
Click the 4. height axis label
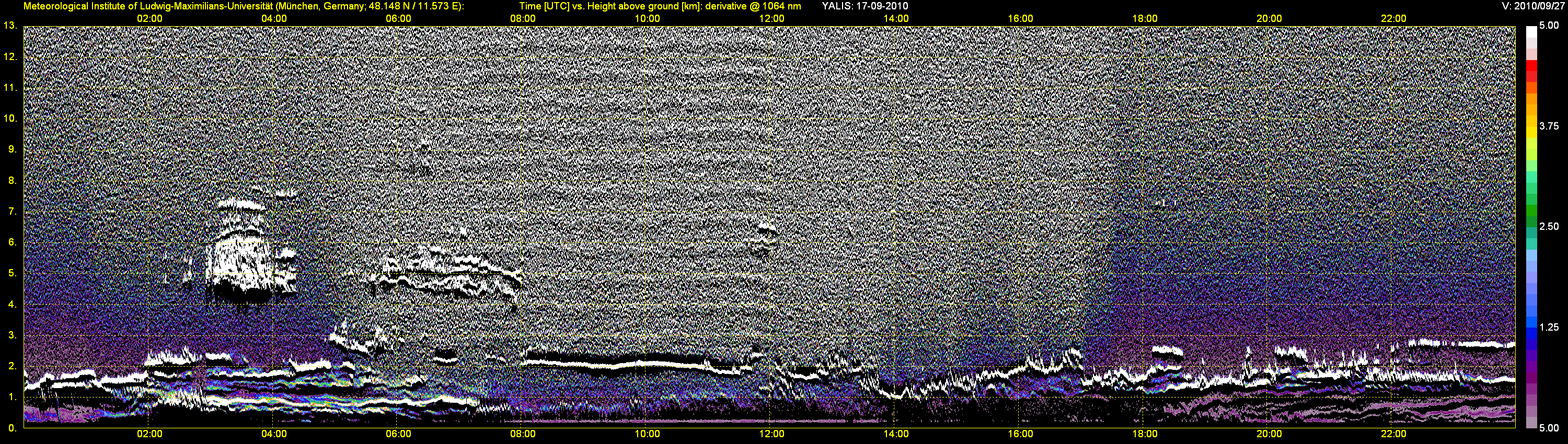[12, 305]
